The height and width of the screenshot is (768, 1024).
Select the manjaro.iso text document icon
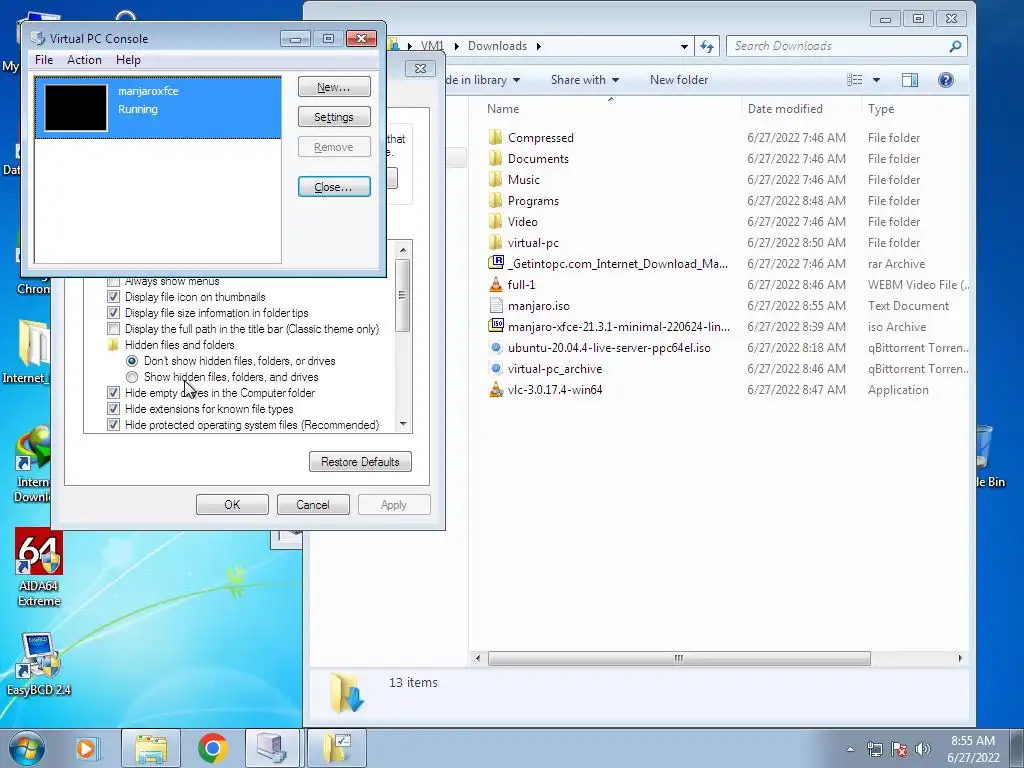(x=496, y=306)
